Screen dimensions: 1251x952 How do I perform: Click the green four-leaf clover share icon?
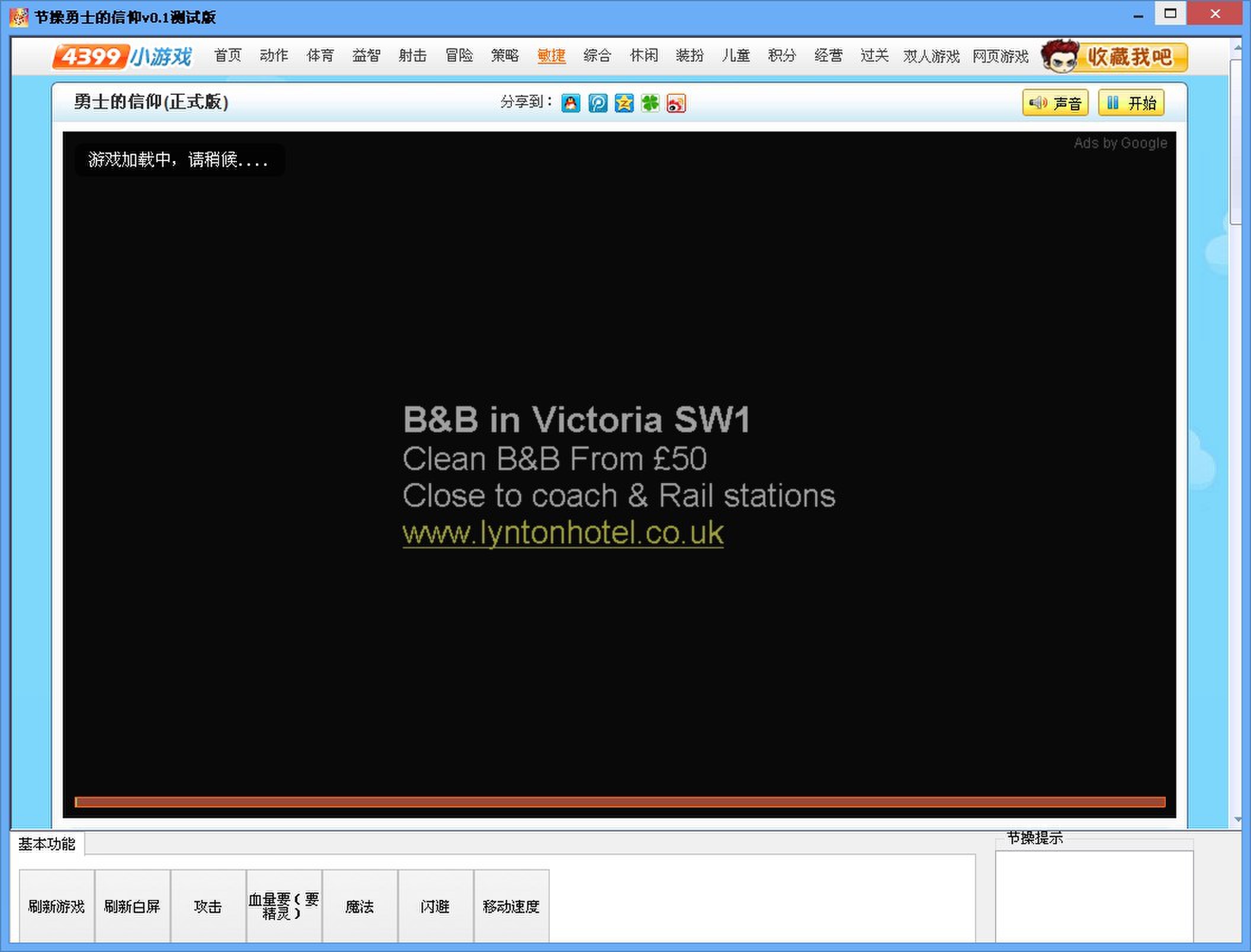pos(650,103)
